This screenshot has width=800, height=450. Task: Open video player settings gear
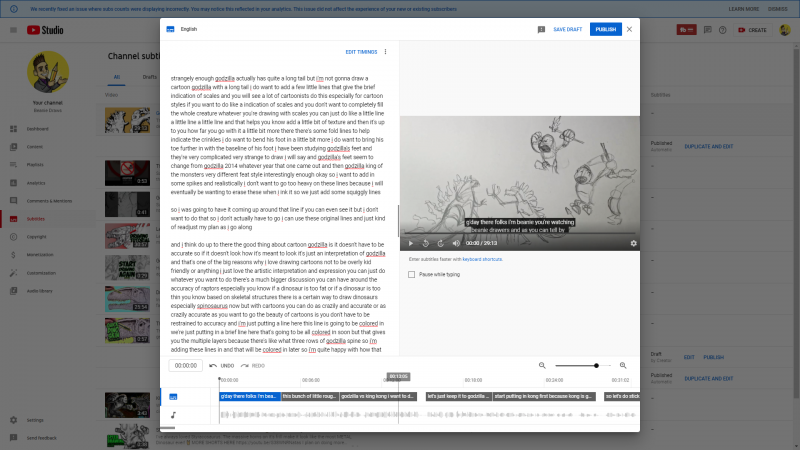[633, 243]
